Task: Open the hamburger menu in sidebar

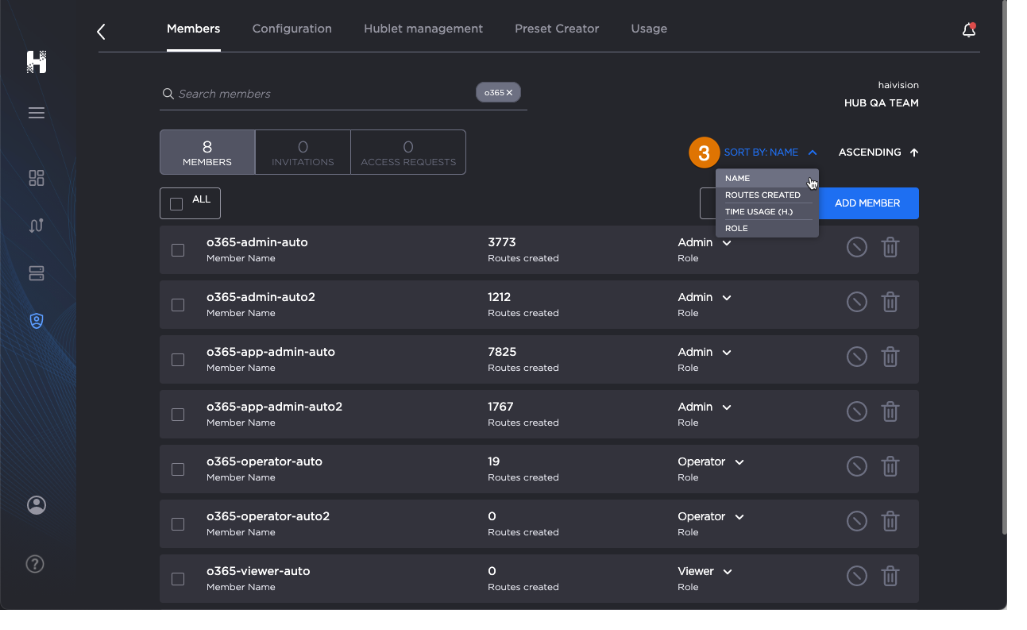Action: click(37, 113)
